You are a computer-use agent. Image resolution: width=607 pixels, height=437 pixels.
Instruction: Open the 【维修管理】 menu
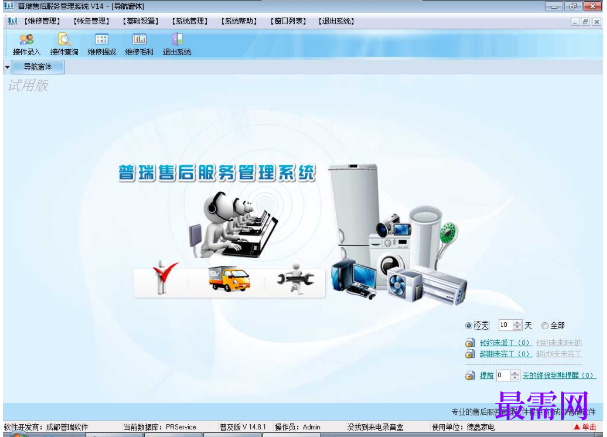(42, 21)
